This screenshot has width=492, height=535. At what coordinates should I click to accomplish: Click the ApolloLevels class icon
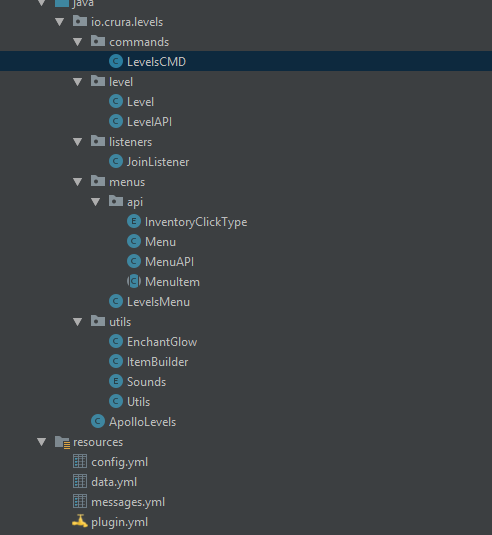point(98,421)
